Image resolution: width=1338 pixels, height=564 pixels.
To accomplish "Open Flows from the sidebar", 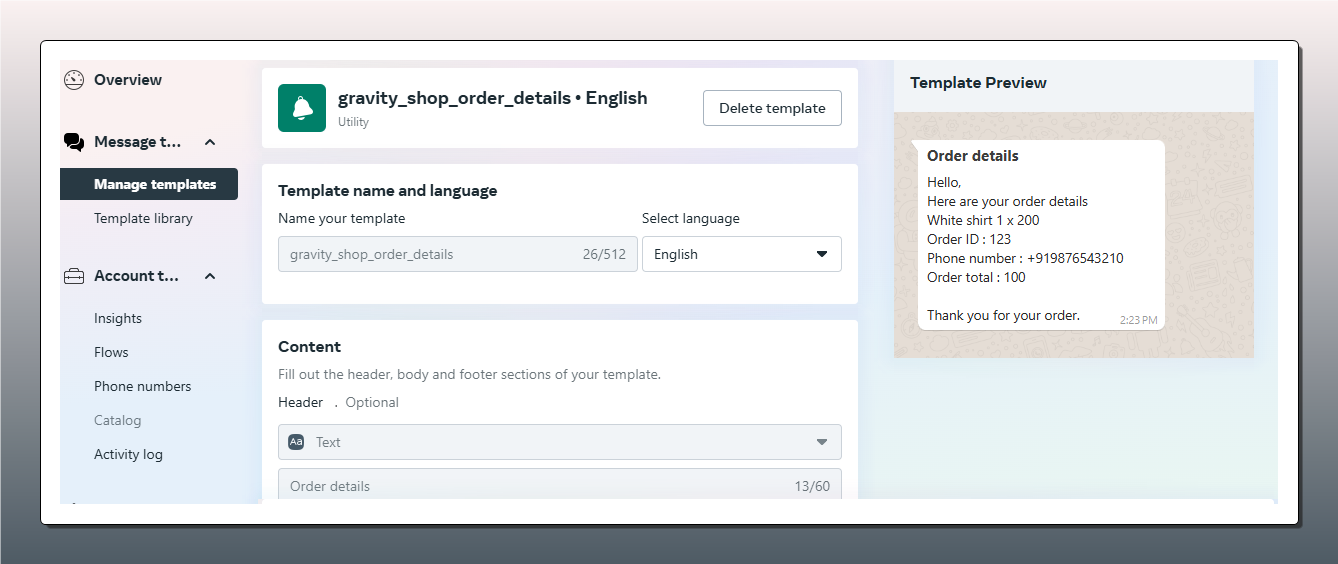I will tap(111, 352).
